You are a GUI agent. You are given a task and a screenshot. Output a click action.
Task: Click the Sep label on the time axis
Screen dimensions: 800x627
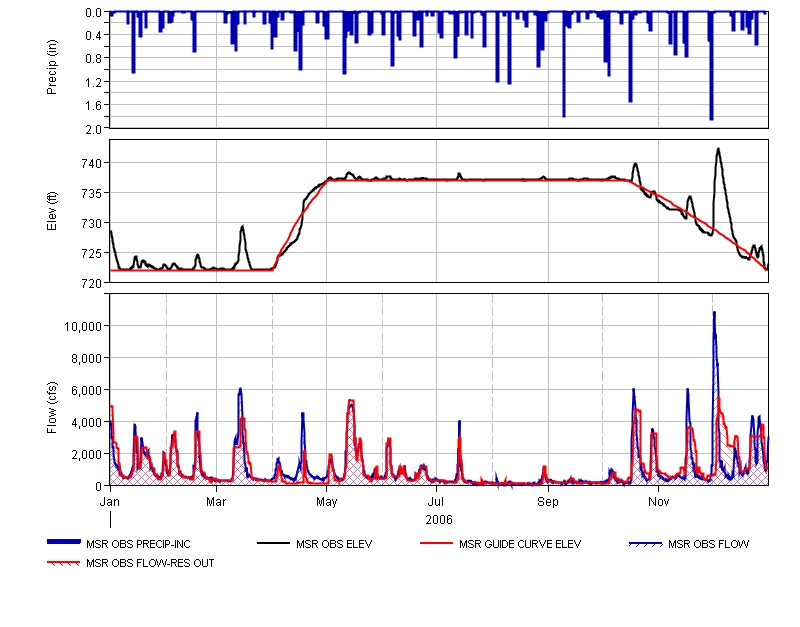(x=548, y=502)
